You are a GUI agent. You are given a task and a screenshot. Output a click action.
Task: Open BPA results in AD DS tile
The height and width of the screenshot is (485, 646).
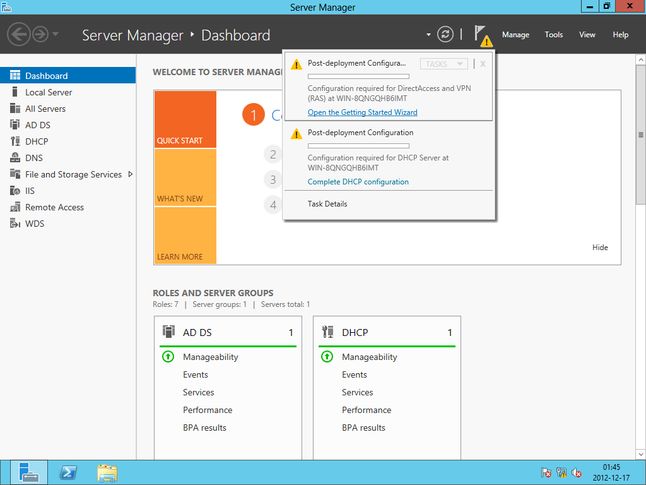pyautogui.click(x=204, y=428)
